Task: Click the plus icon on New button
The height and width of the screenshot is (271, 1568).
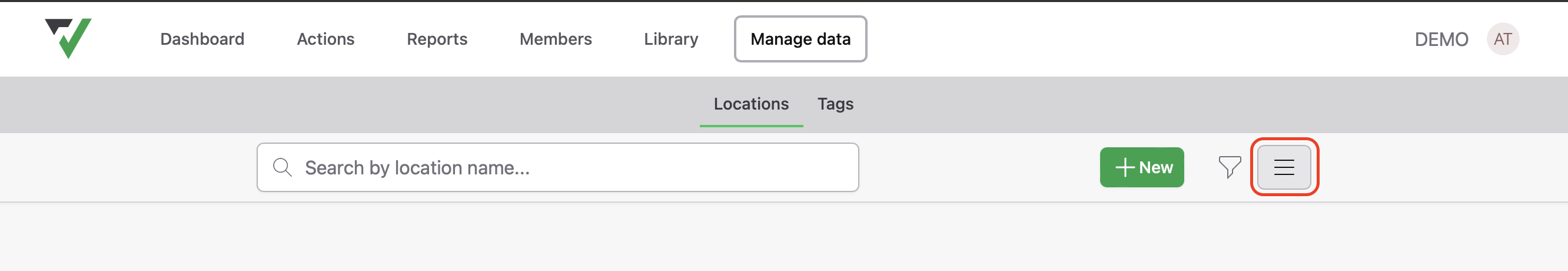Action: 1125,167
